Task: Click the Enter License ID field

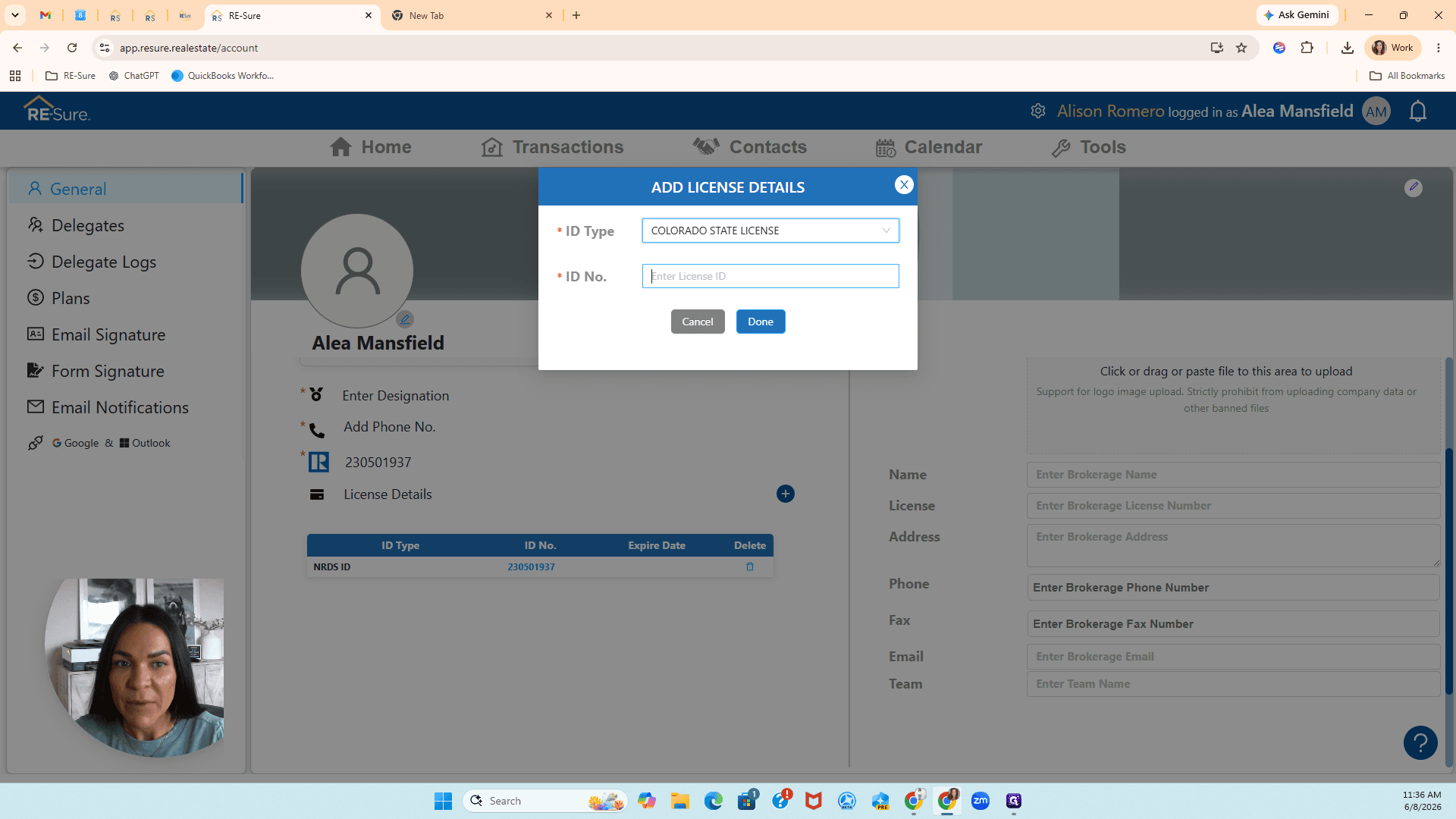Action: click(x=770, y=276)
